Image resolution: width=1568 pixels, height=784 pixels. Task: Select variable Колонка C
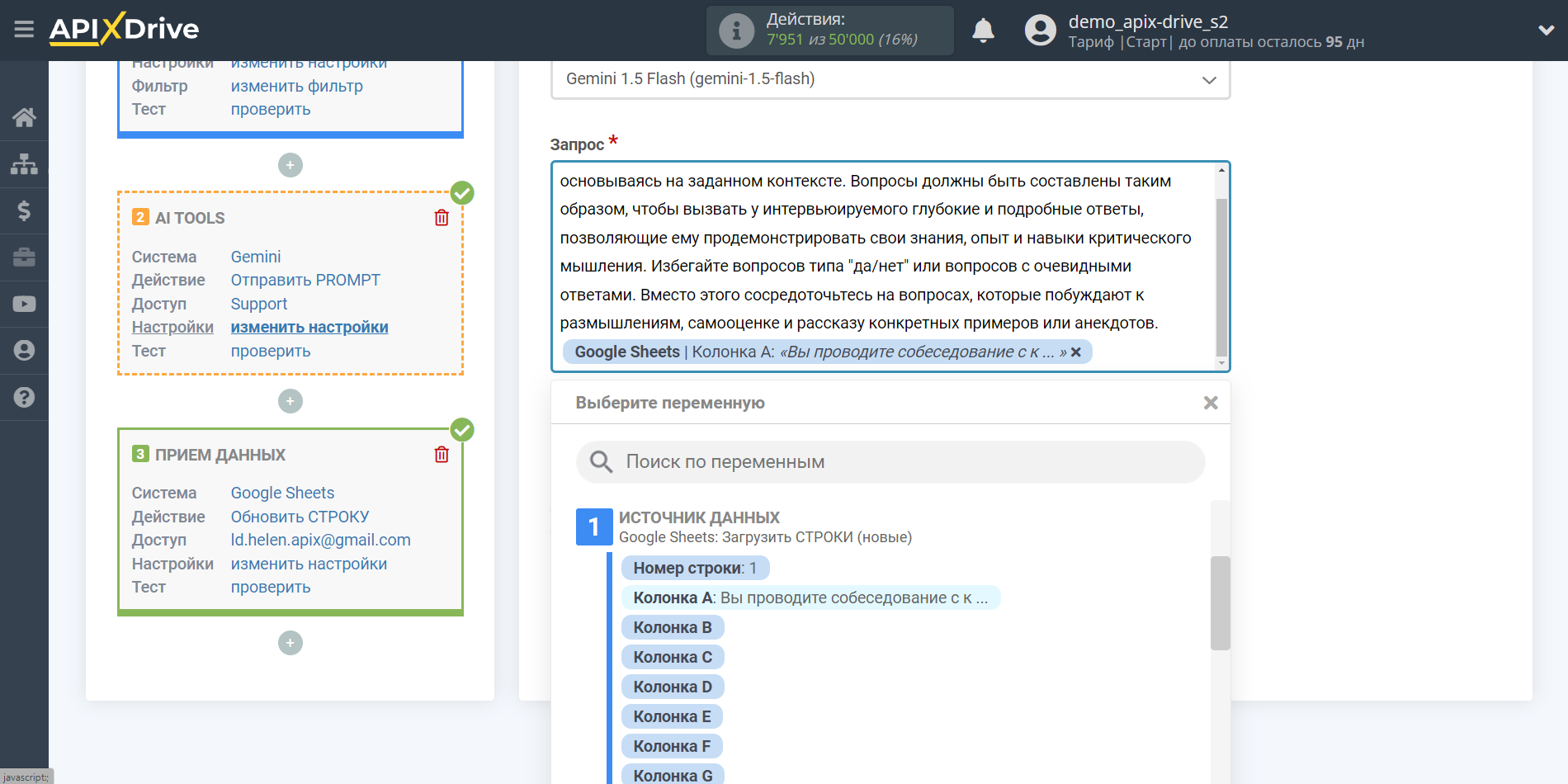click(x=673, y=657)
